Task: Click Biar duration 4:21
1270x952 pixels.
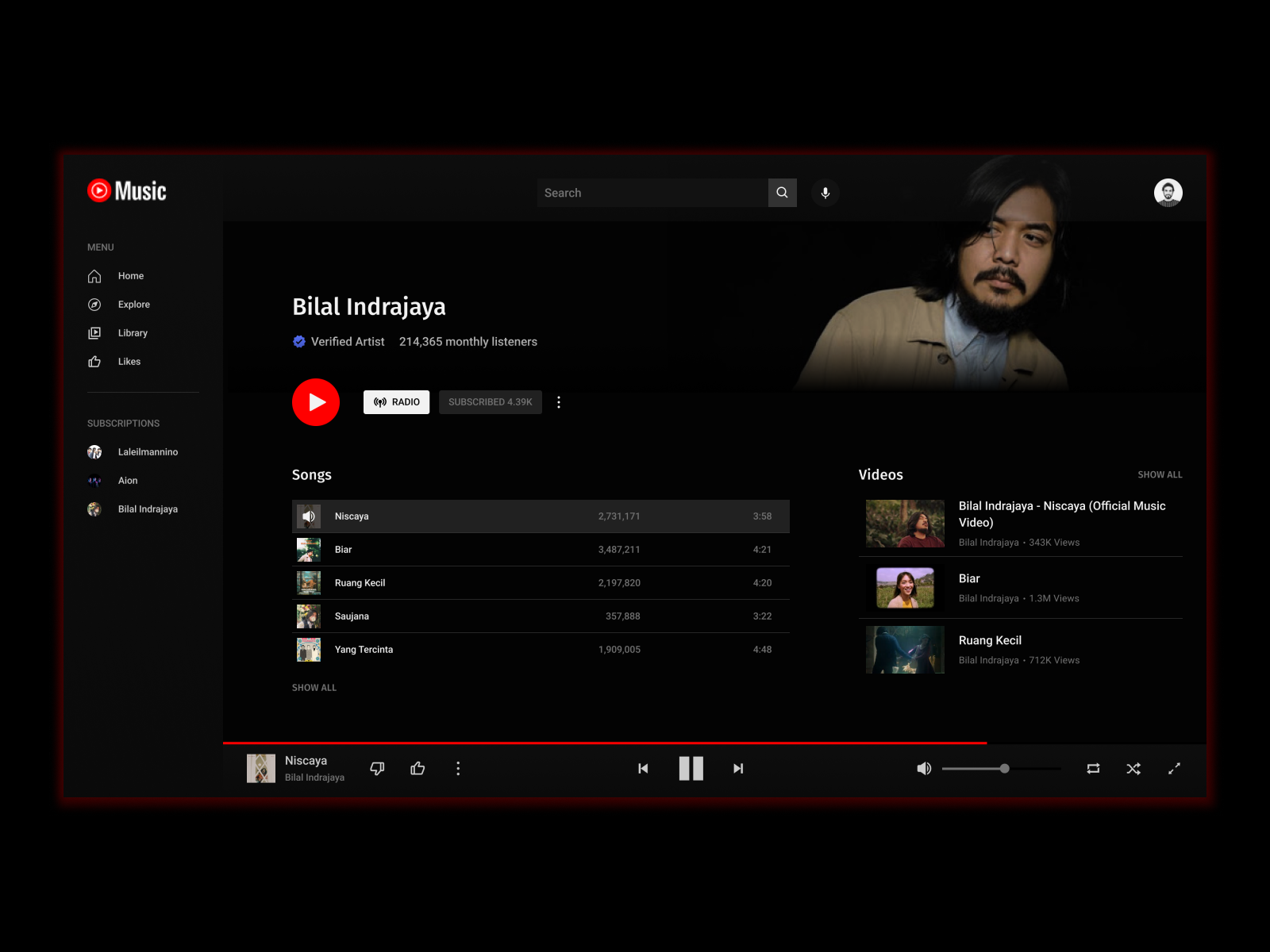Action: coord(762,550)
